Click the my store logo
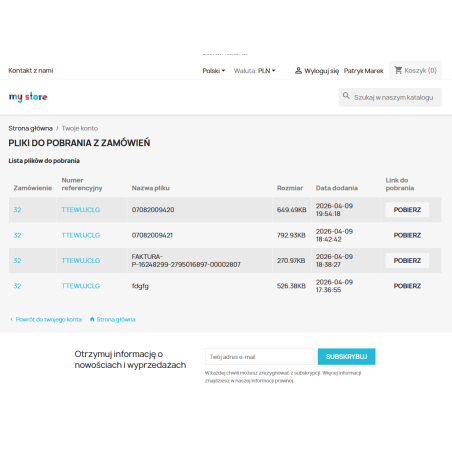 click(28, 97)
